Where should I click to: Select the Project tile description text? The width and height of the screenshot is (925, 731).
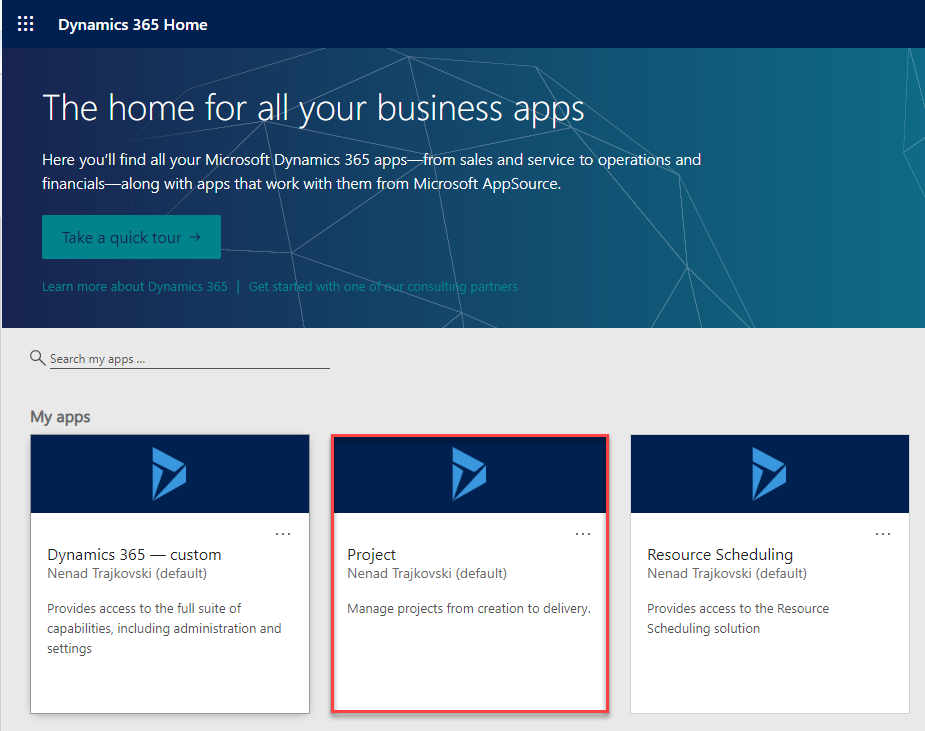click(x=469, y=608)
